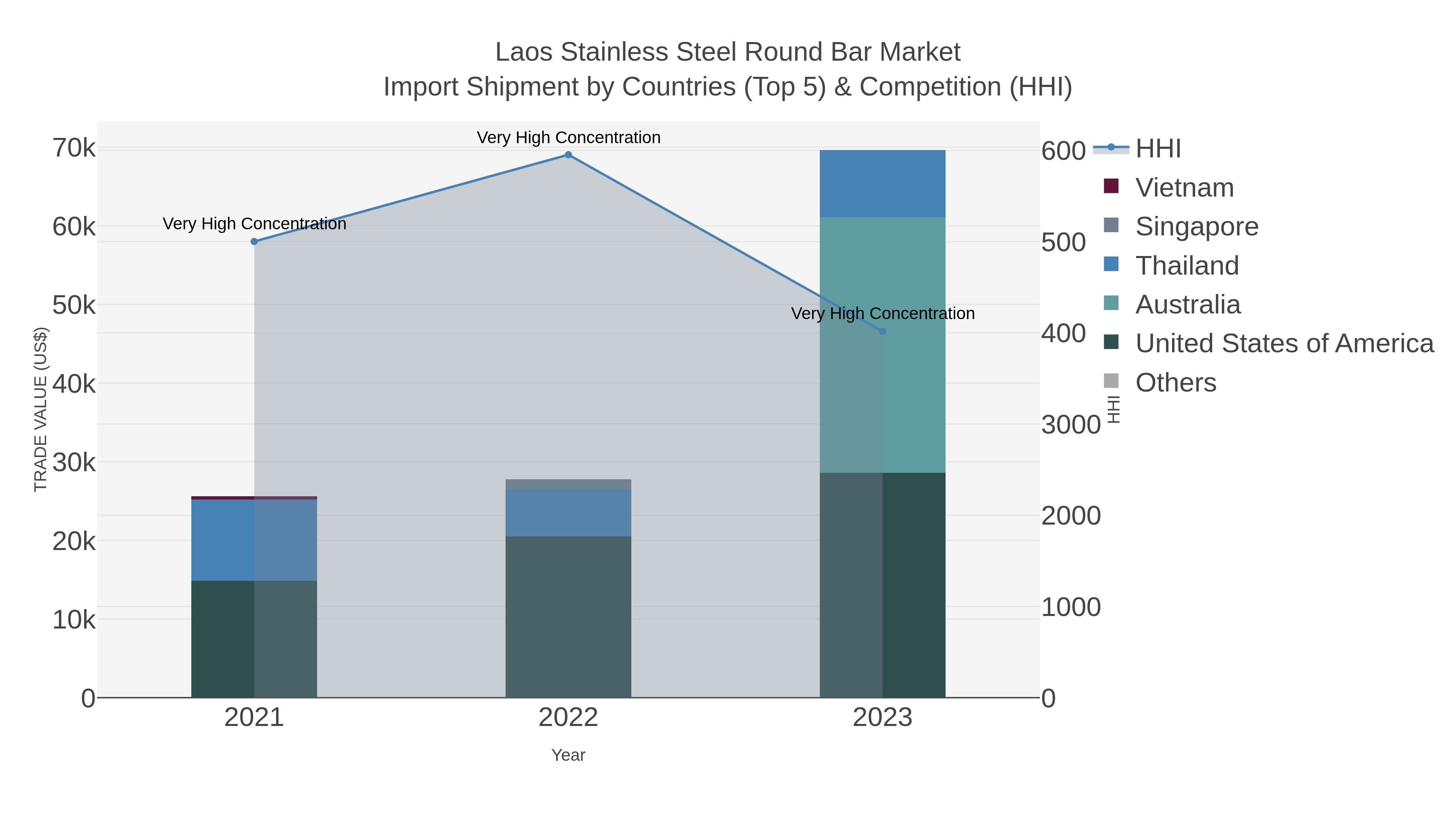Toggle the Australia legend entry

tap(1172, 304)
